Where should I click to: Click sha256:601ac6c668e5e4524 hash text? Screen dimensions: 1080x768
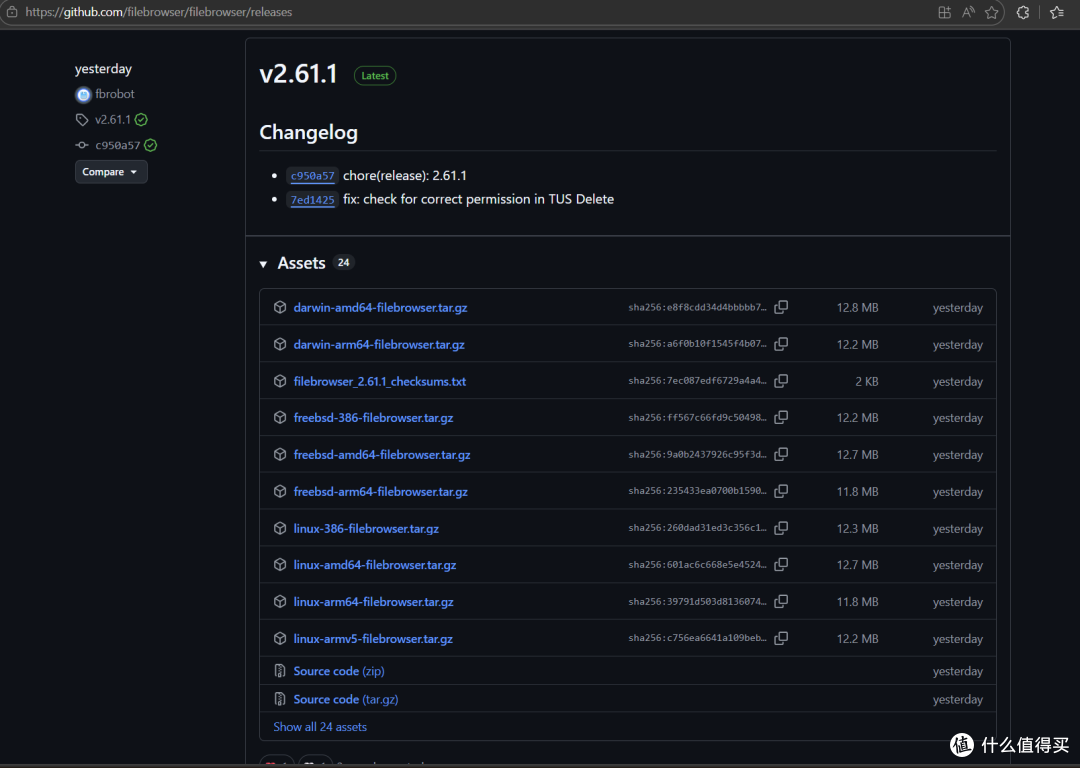pos(697,565)
